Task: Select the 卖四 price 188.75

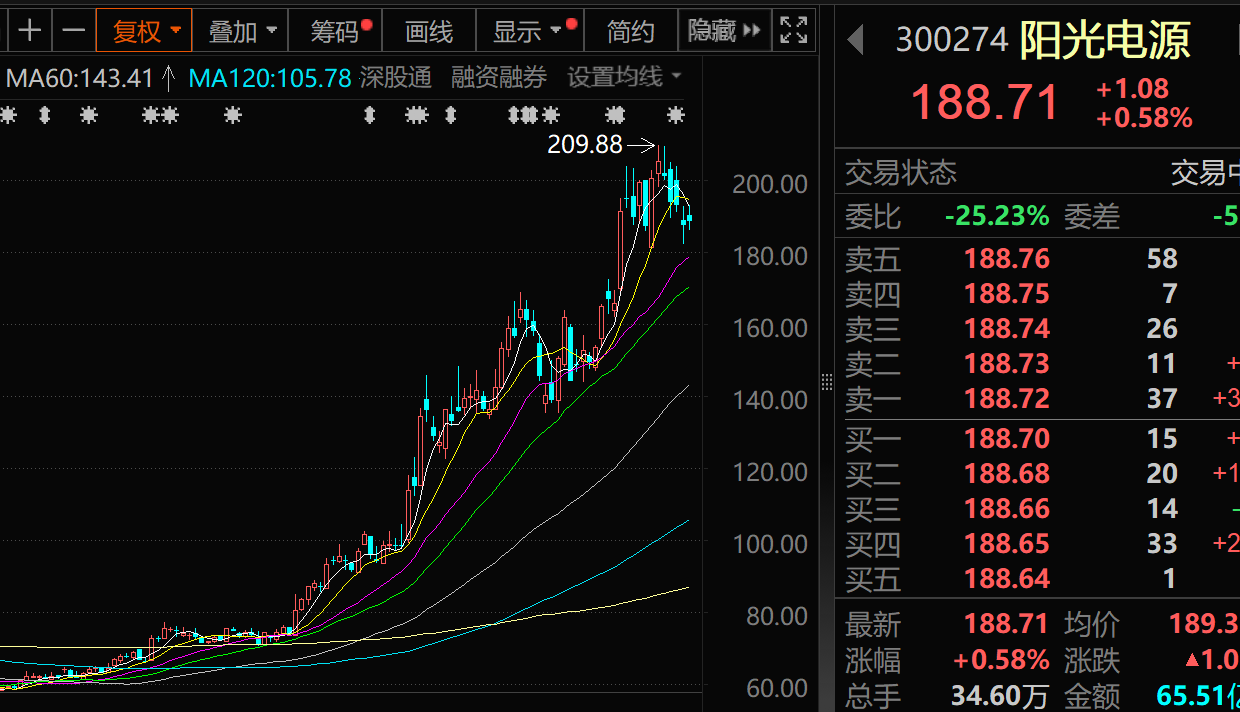Action: click(1007, 294)
